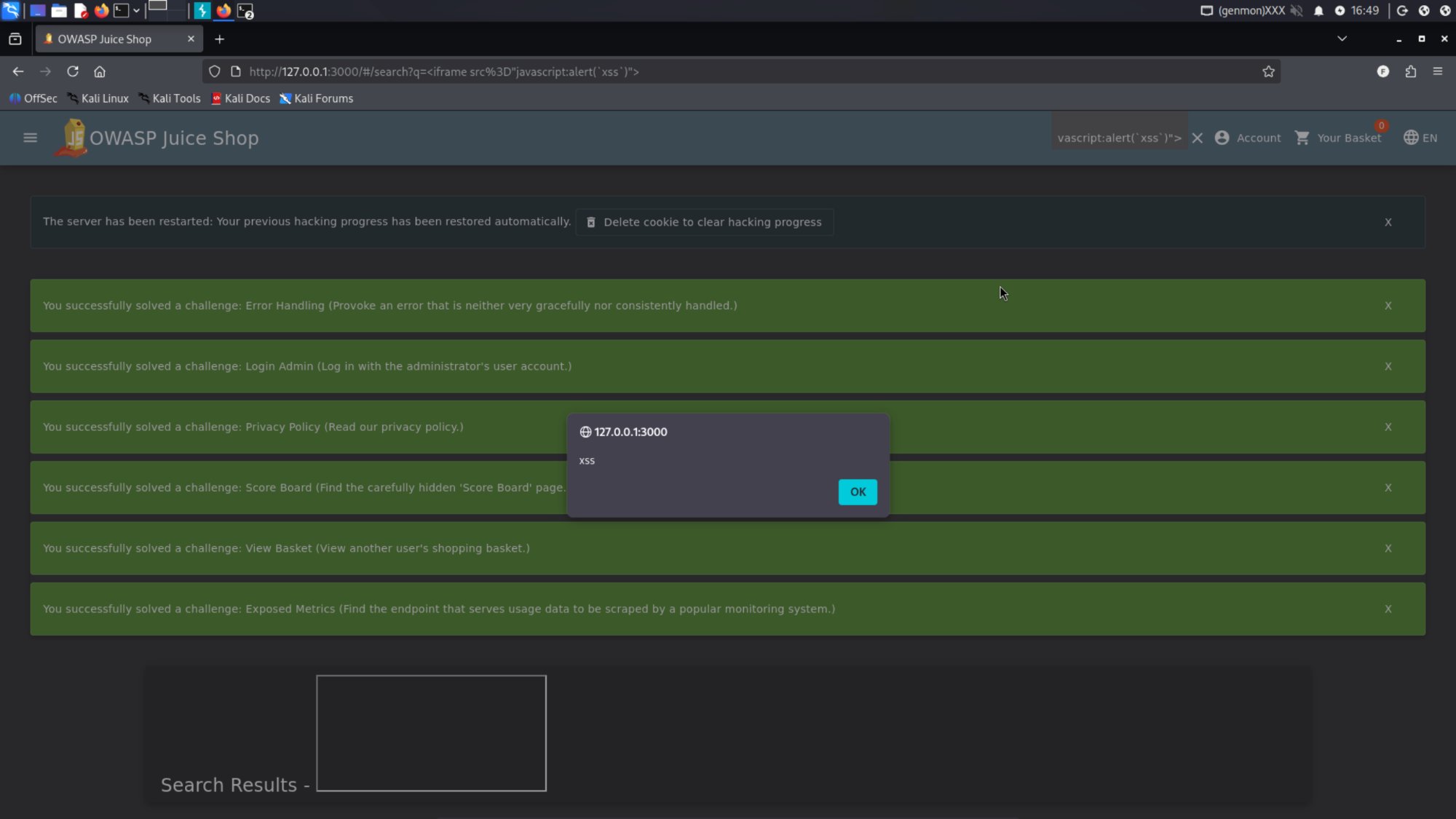
Task: Switch workspace using the workspace pager
Action: click(166, 10)
